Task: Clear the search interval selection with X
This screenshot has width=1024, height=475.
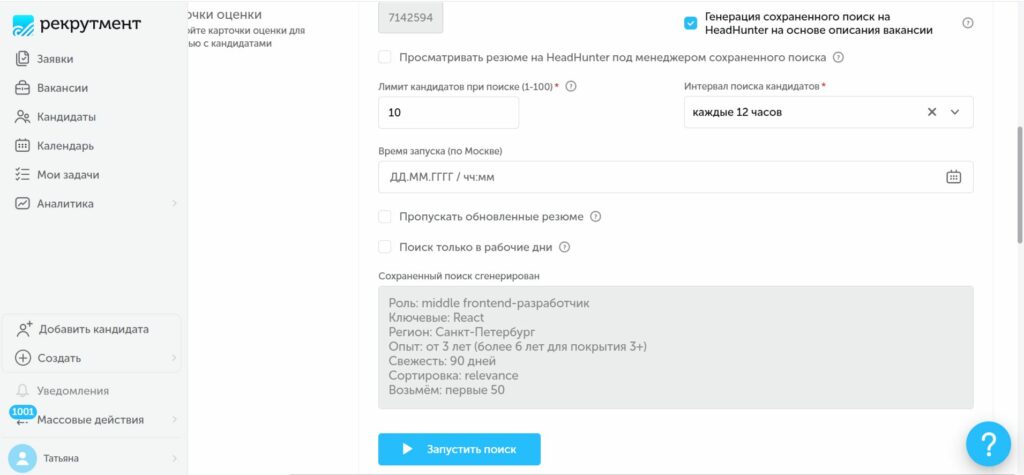Action: 932,112
